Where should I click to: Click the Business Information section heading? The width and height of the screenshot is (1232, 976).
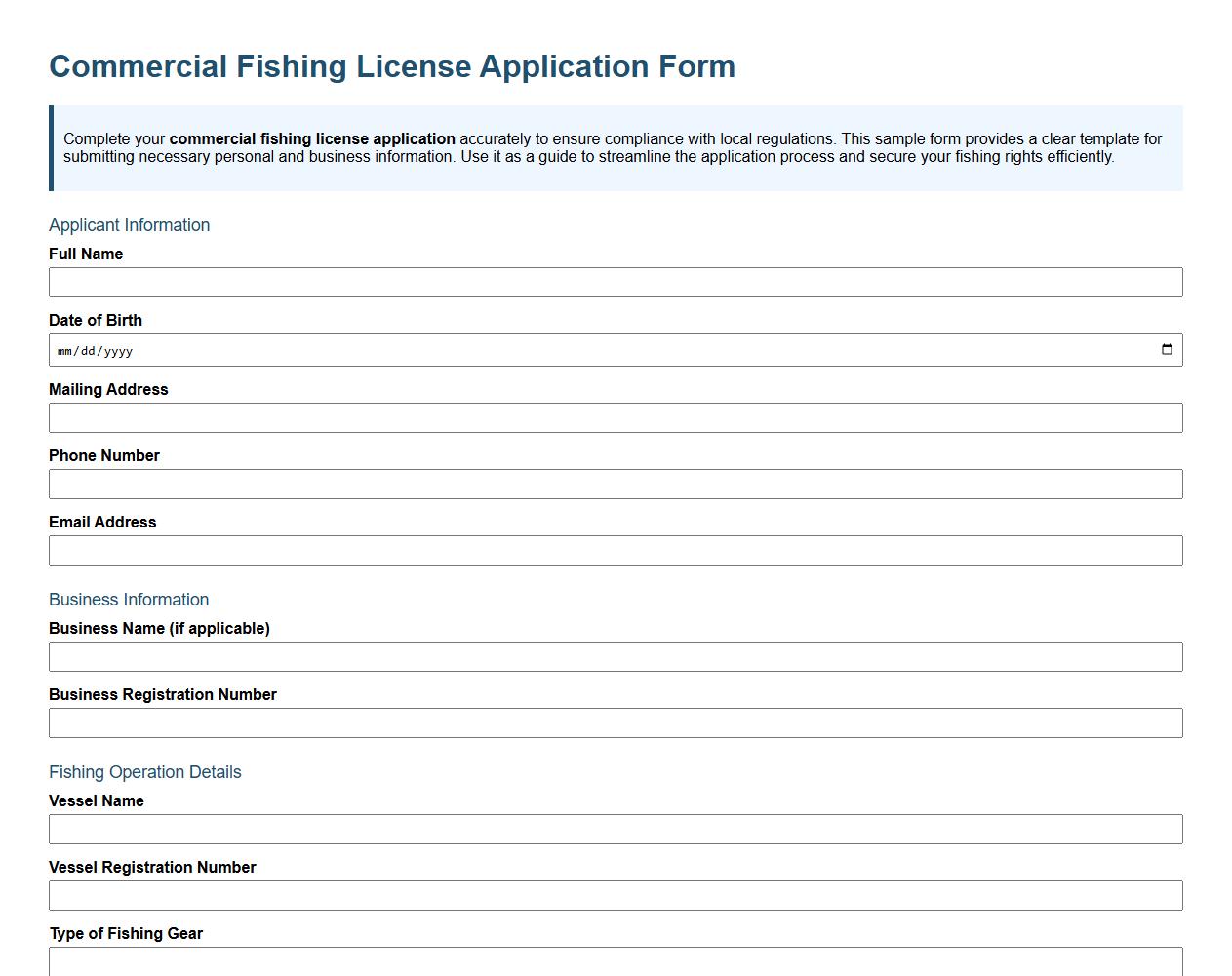pyautogui.click(x=128, y=600)
